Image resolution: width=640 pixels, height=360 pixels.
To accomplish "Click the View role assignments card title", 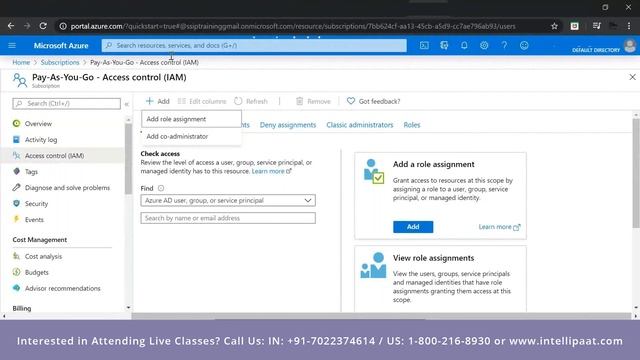I will click(x=433, y=258).
